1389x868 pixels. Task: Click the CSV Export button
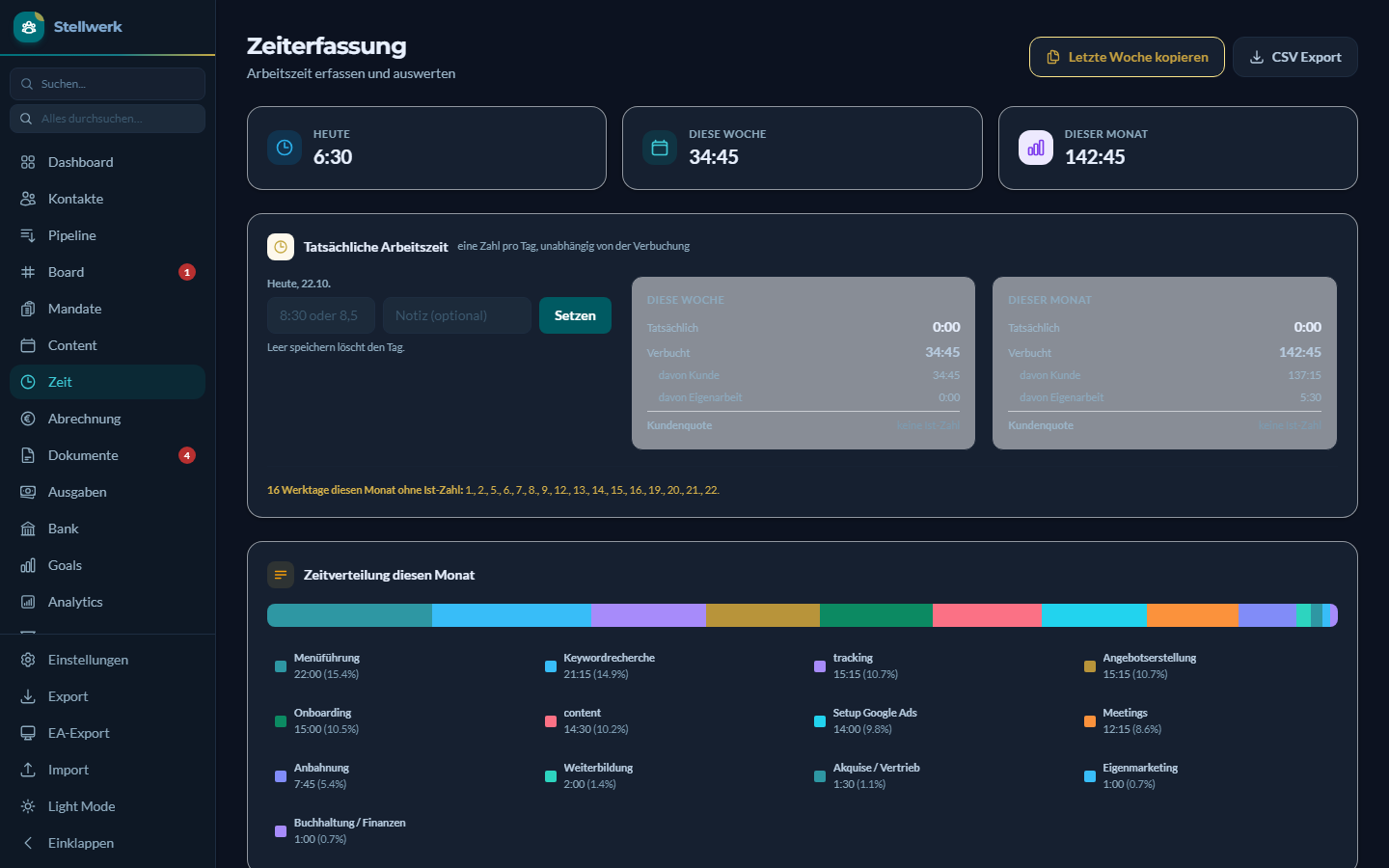(1295, 57)
